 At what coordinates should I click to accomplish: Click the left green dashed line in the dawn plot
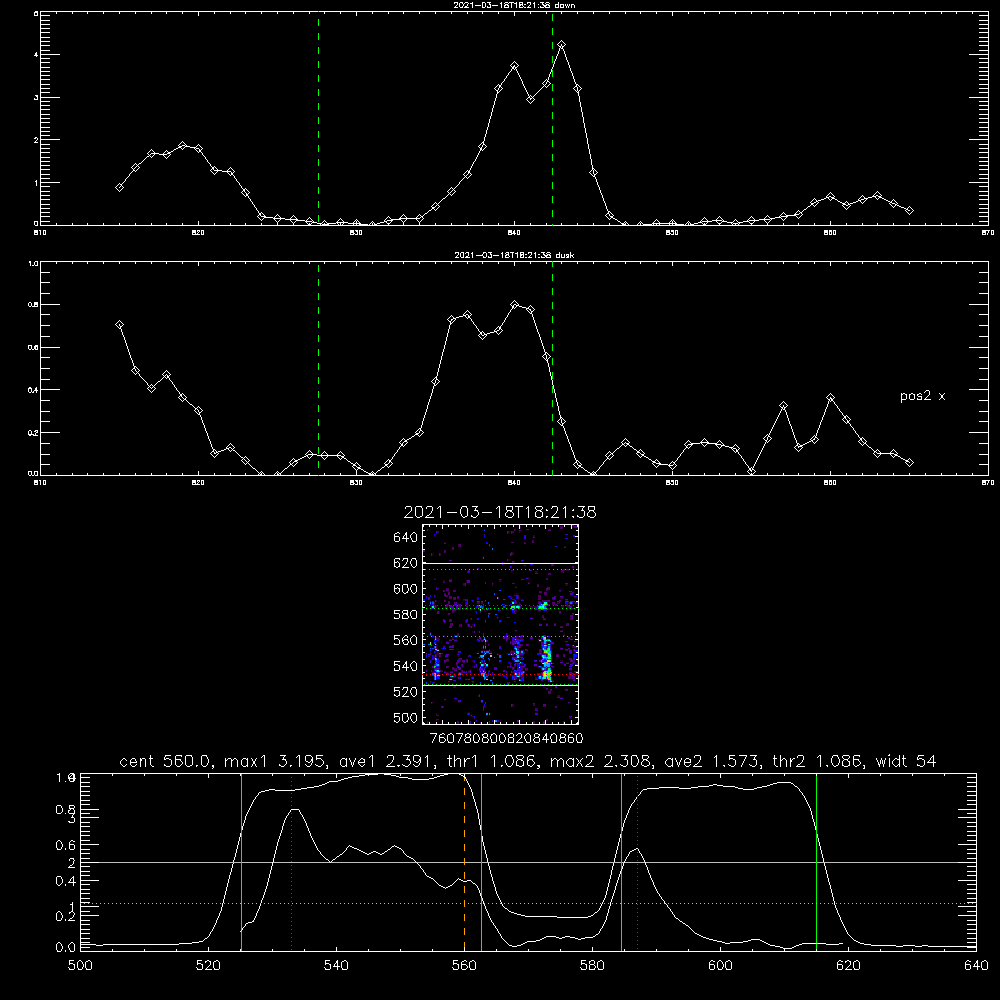click(x=318, y=118)
